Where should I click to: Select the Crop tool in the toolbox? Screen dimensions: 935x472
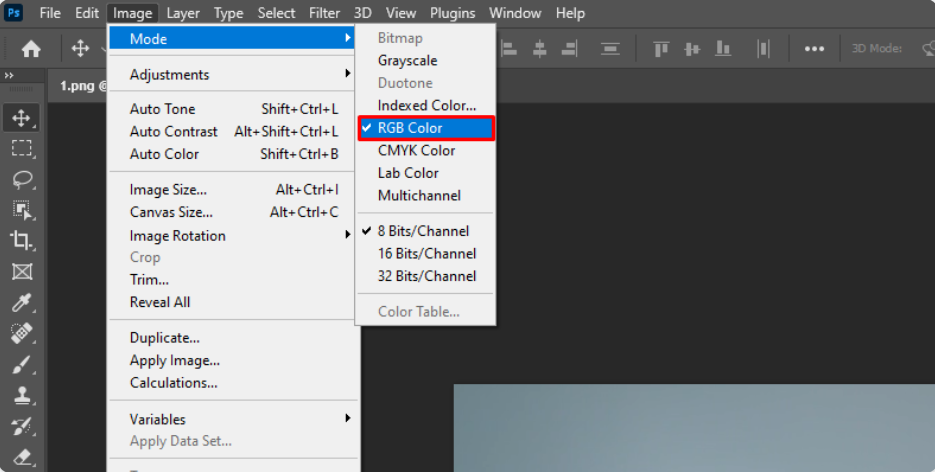[22, 240]
